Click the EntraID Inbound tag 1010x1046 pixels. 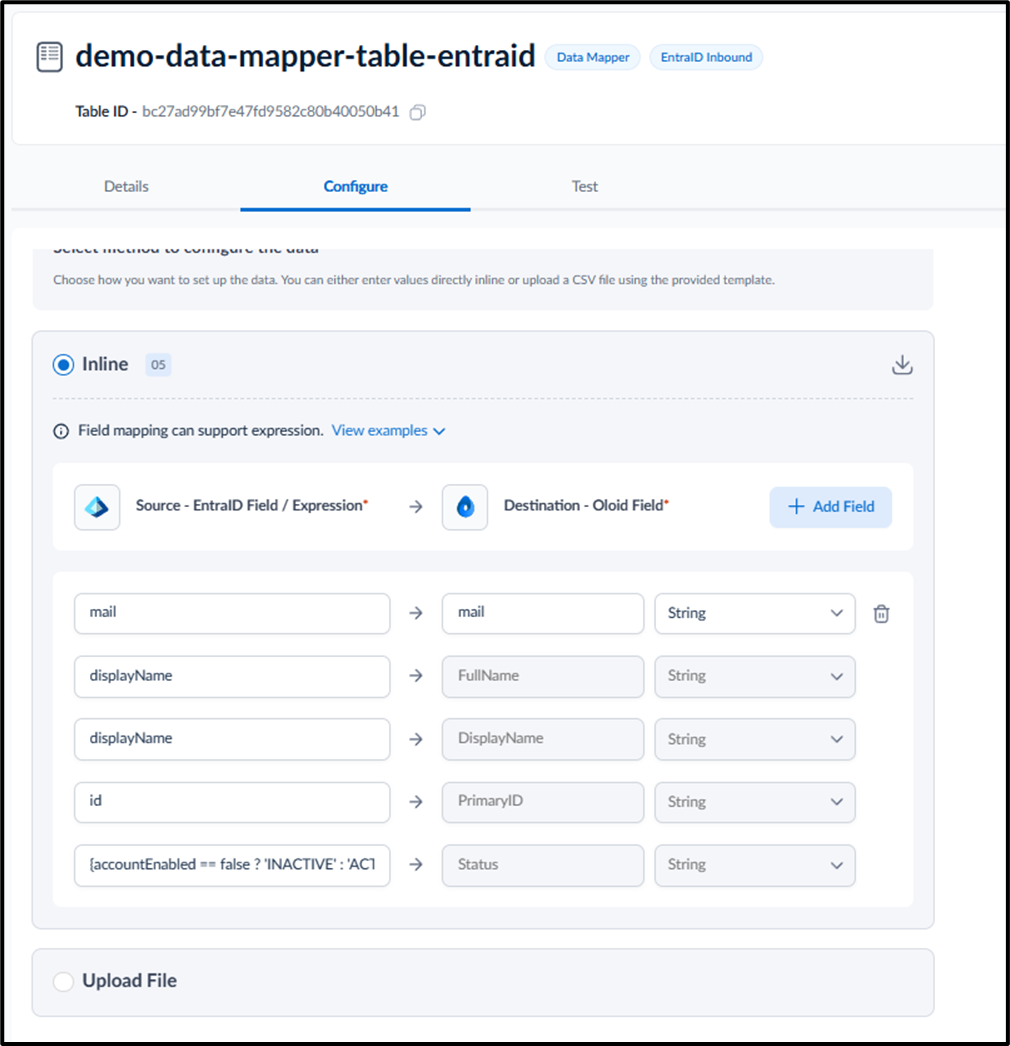click(x=706, y=57)
